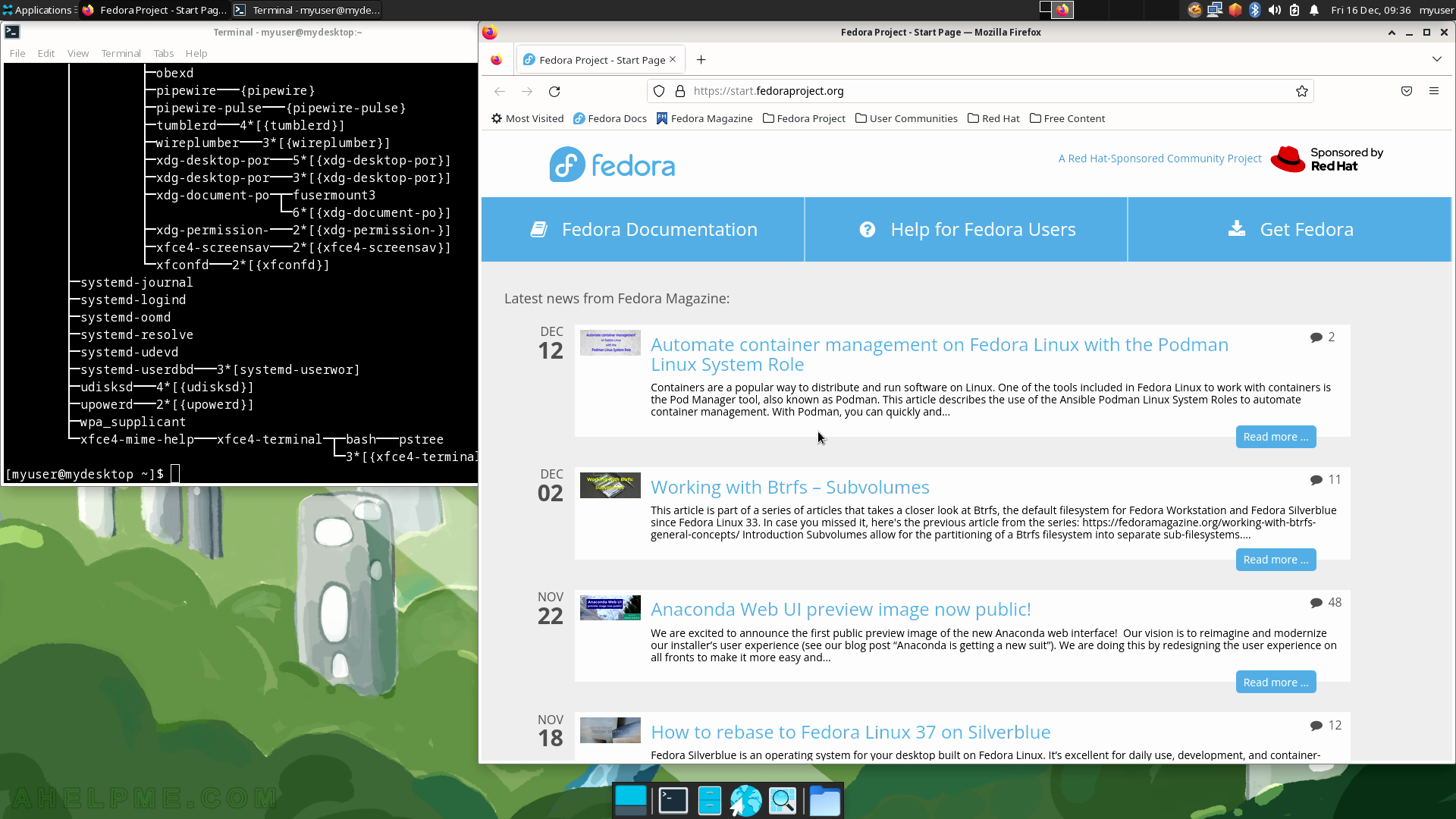The height and width of the screenshot is (819, 1456).
Task: Click the clock showing Fri 16 Dec, 09:36
Action: (x=1370, y=10)
